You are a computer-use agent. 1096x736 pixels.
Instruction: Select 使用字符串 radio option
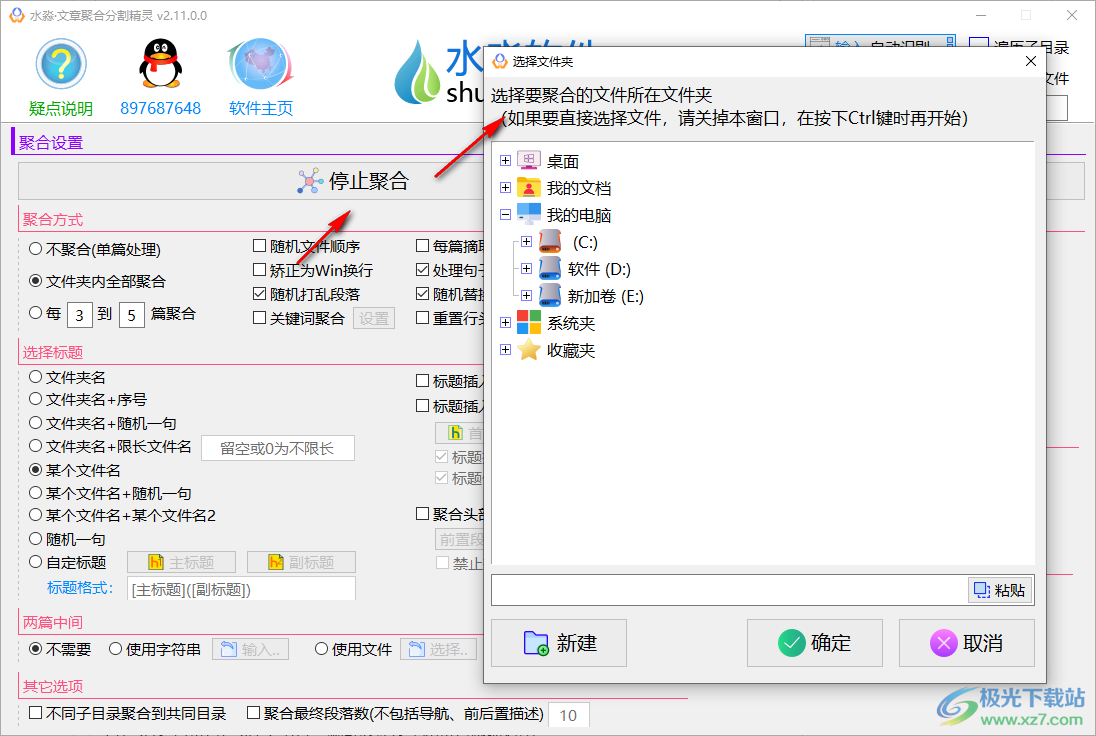coord(154,649)
